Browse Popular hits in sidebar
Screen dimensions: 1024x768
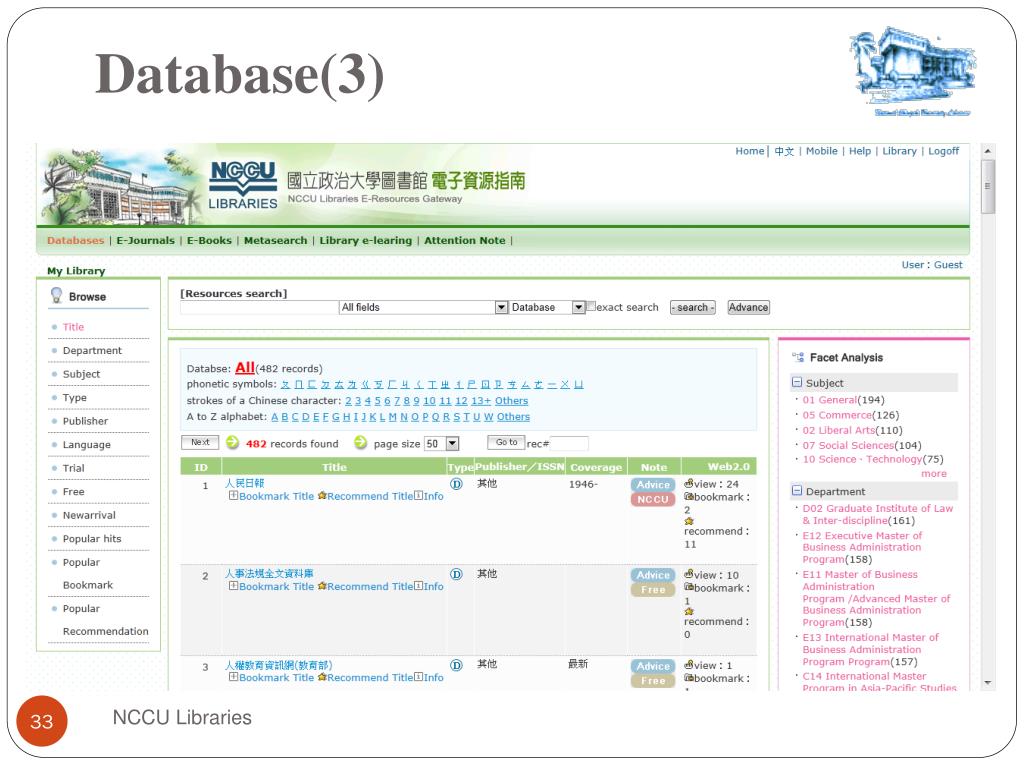click(x=92, y=539)
